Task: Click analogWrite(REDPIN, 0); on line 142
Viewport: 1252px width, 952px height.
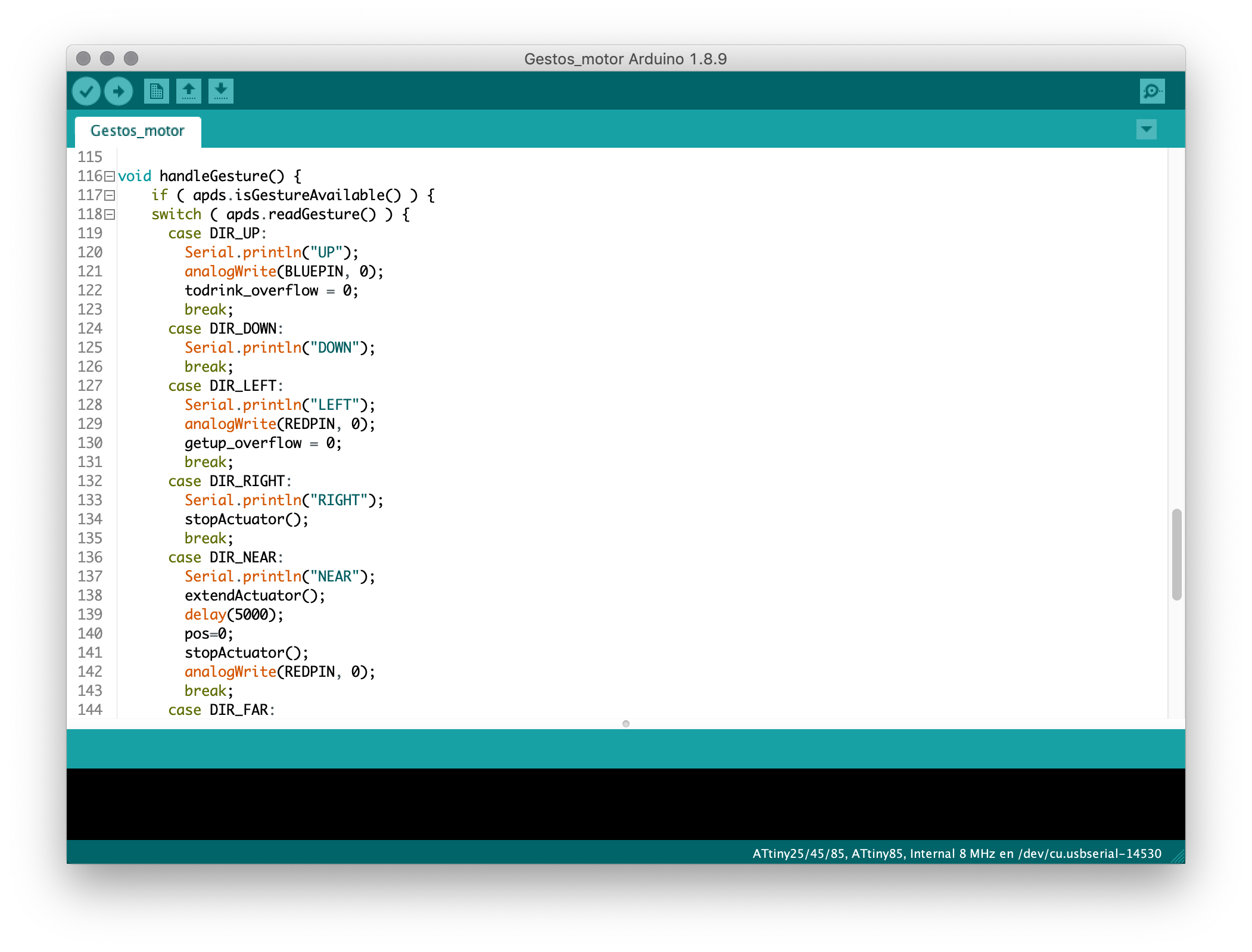Action: click(280, 672)
